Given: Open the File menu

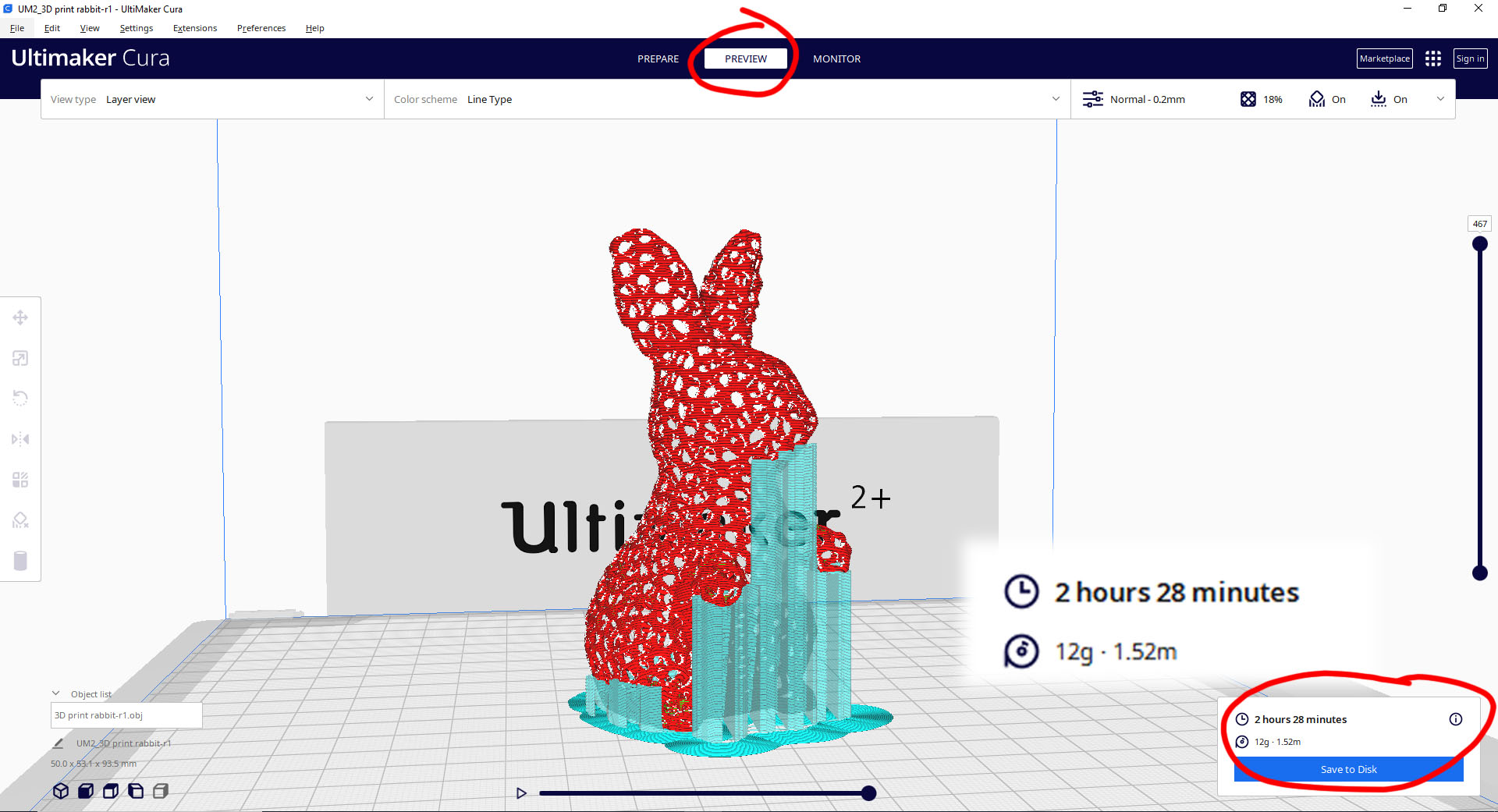Looking at the screenshot, I should coord(17,28).
